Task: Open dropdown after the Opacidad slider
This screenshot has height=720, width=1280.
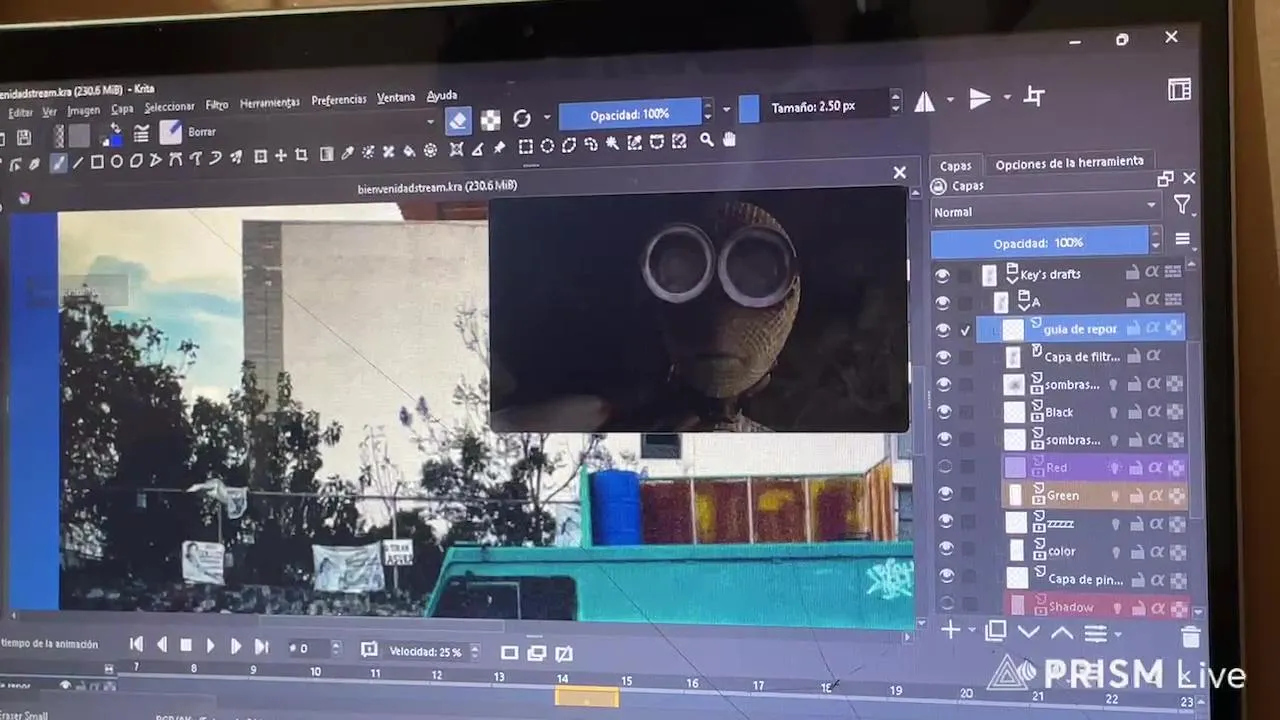Action: [727, 110]
